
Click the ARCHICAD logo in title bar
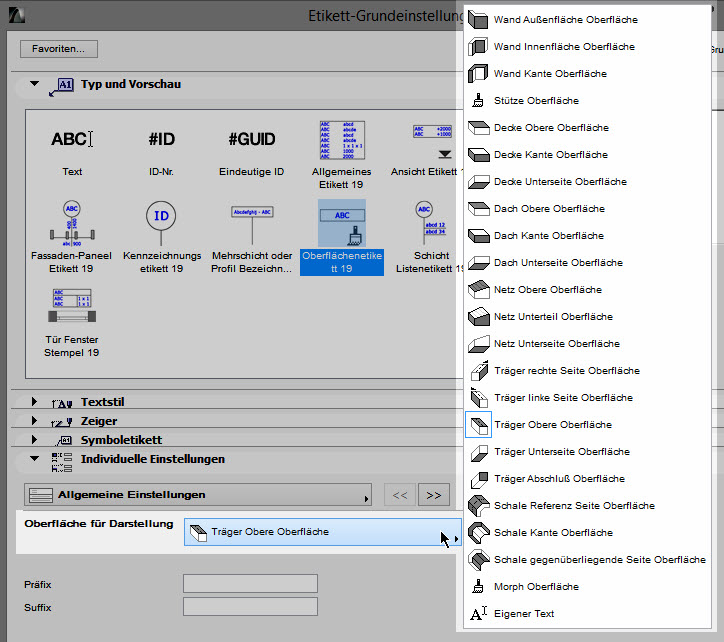pos(17,15)
